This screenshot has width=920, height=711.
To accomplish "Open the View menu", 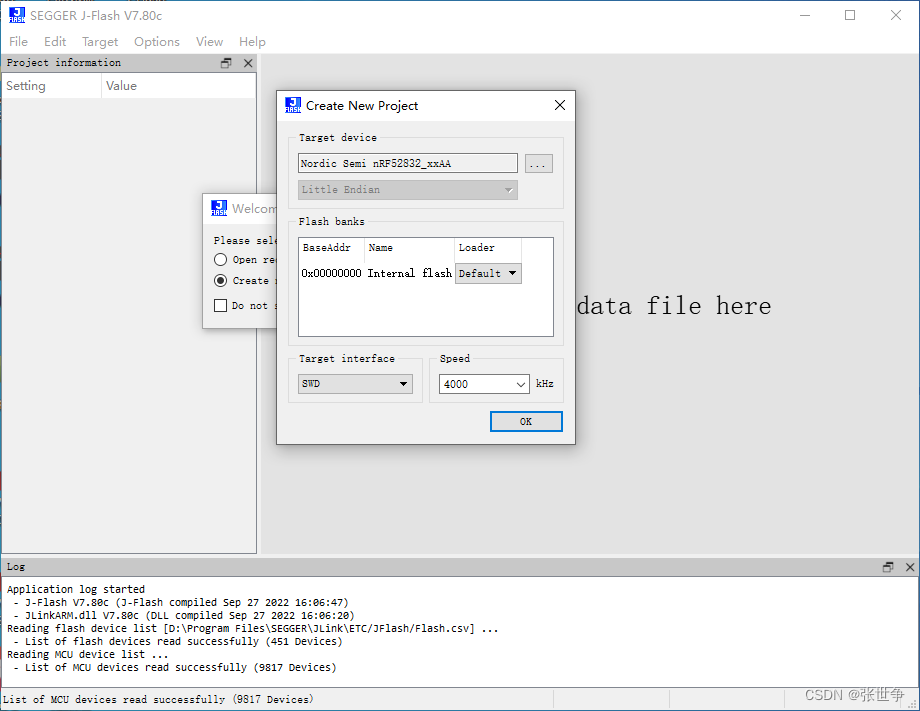I will (209, 42).
